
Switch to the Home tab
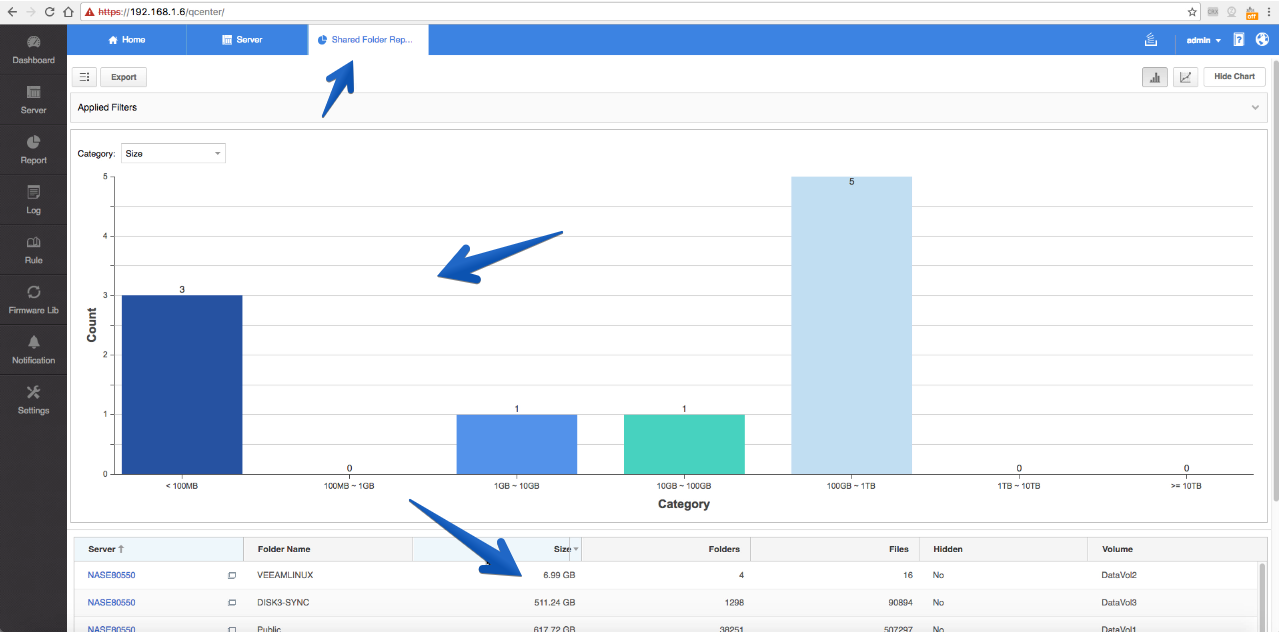[127, 40]
